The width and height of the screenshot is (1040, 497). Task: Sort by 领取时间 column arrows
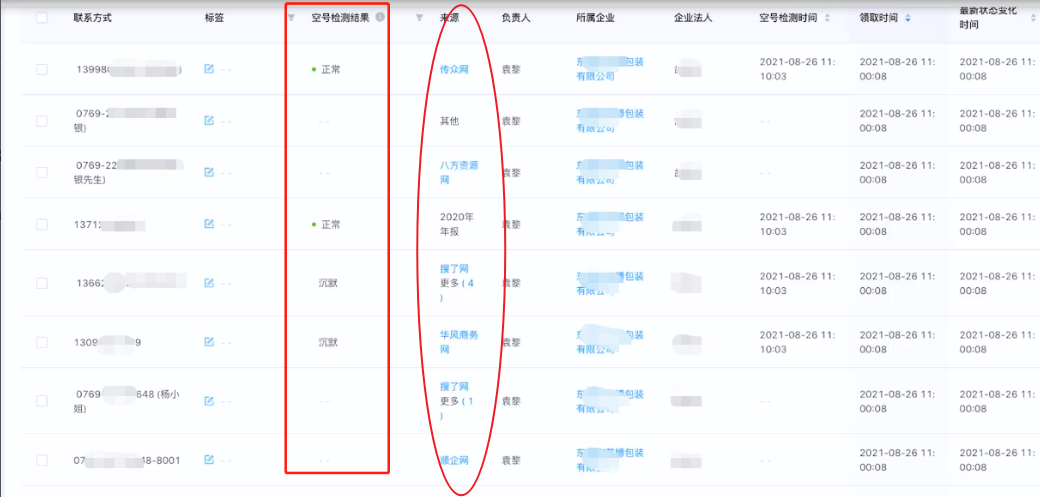(907, 19)
